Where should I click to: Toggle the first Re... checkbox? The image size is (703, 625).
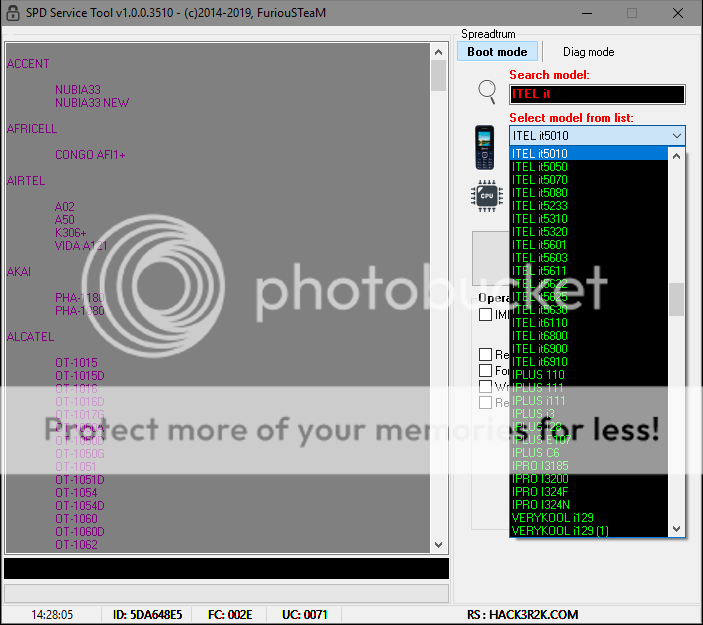(x=486, y=354)
